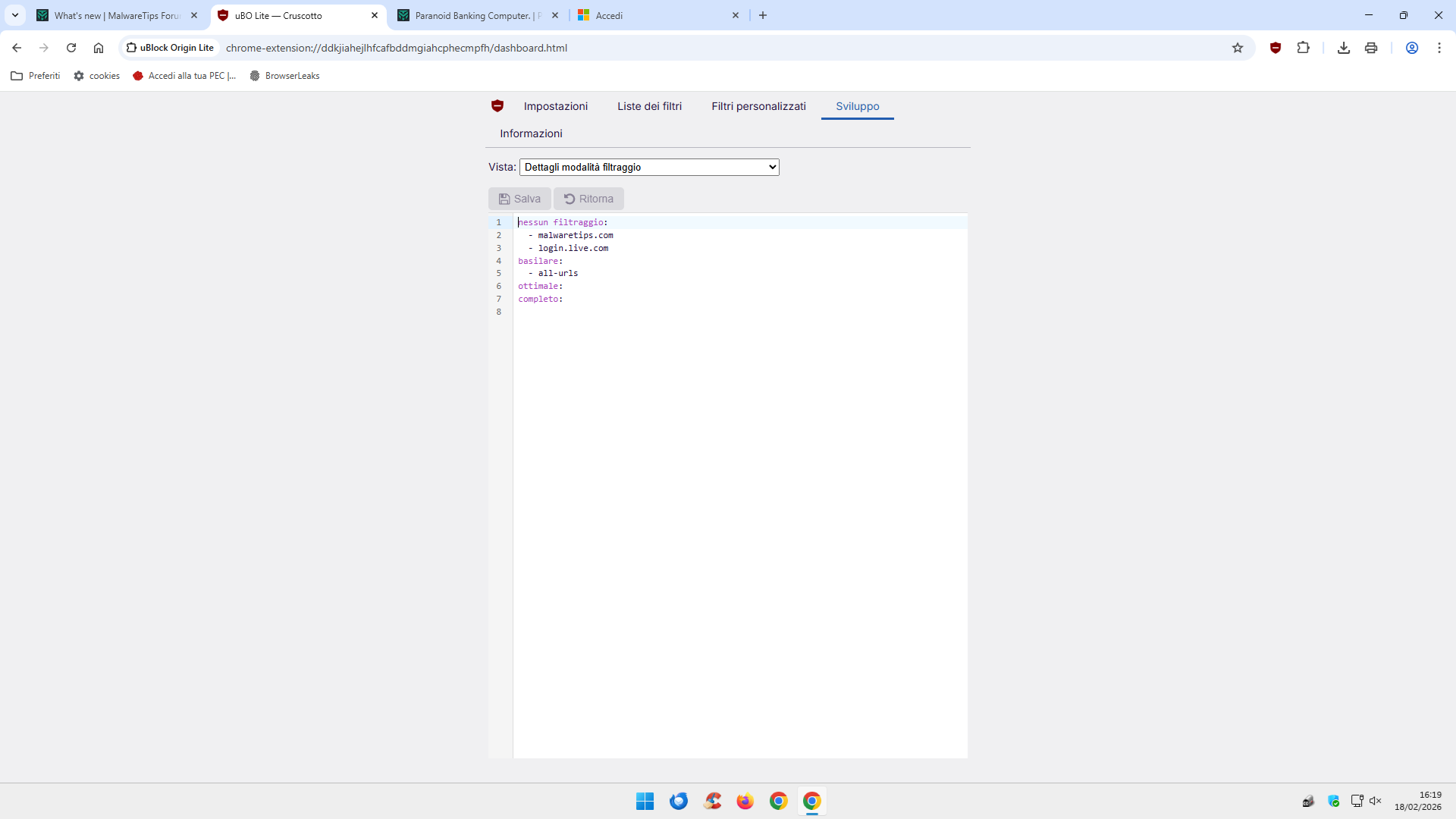1456x819 pixels.
Task: Switch to Liste dei filtri tab
Action: [x=649, y=106]
